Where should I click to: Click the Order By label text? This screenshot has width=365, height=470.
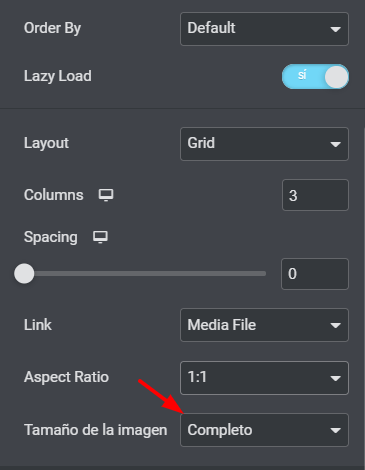(x=52, y=28)
